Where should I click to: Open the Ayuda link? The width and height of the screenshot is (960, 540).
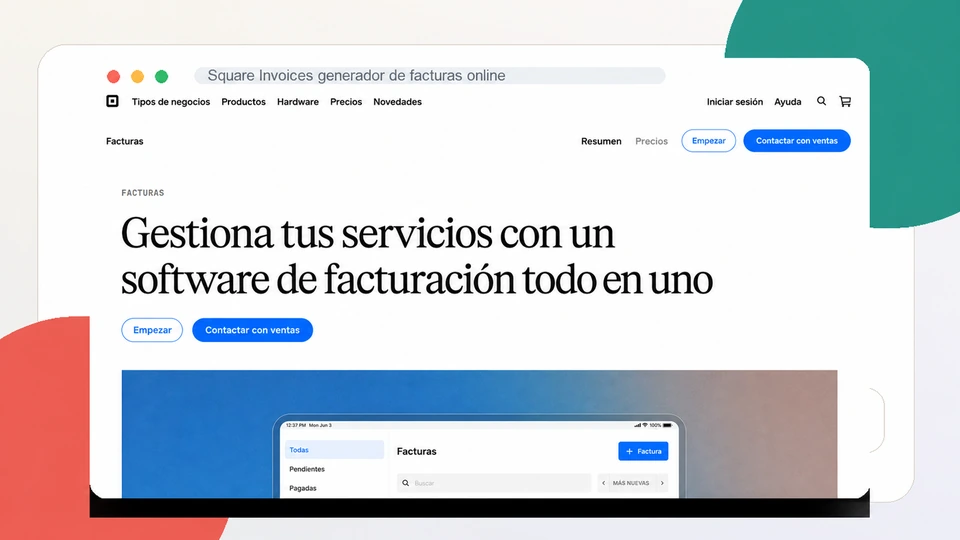click(x=787, y=102)
